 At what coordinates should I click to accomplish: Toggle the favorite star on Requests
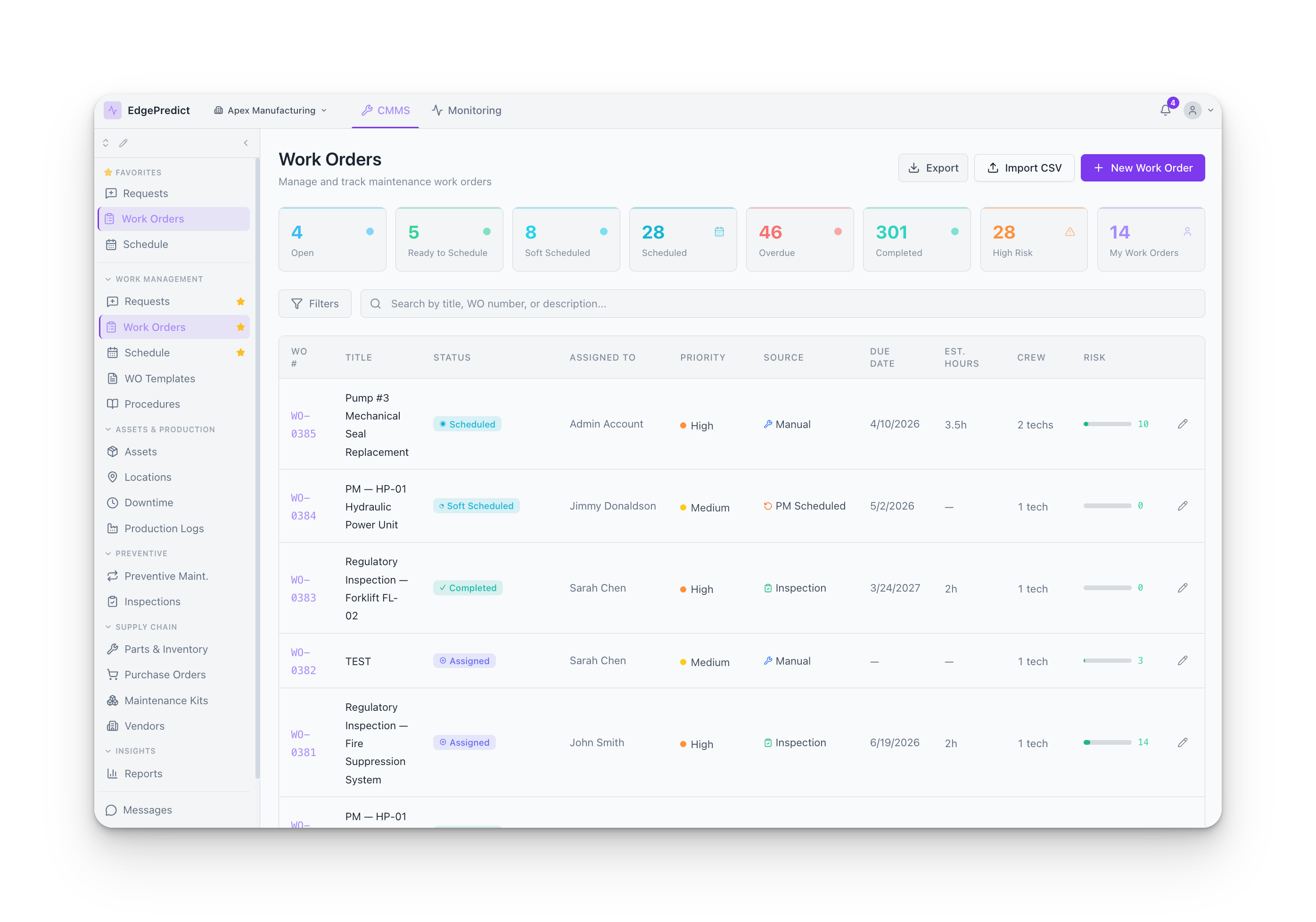241,301
